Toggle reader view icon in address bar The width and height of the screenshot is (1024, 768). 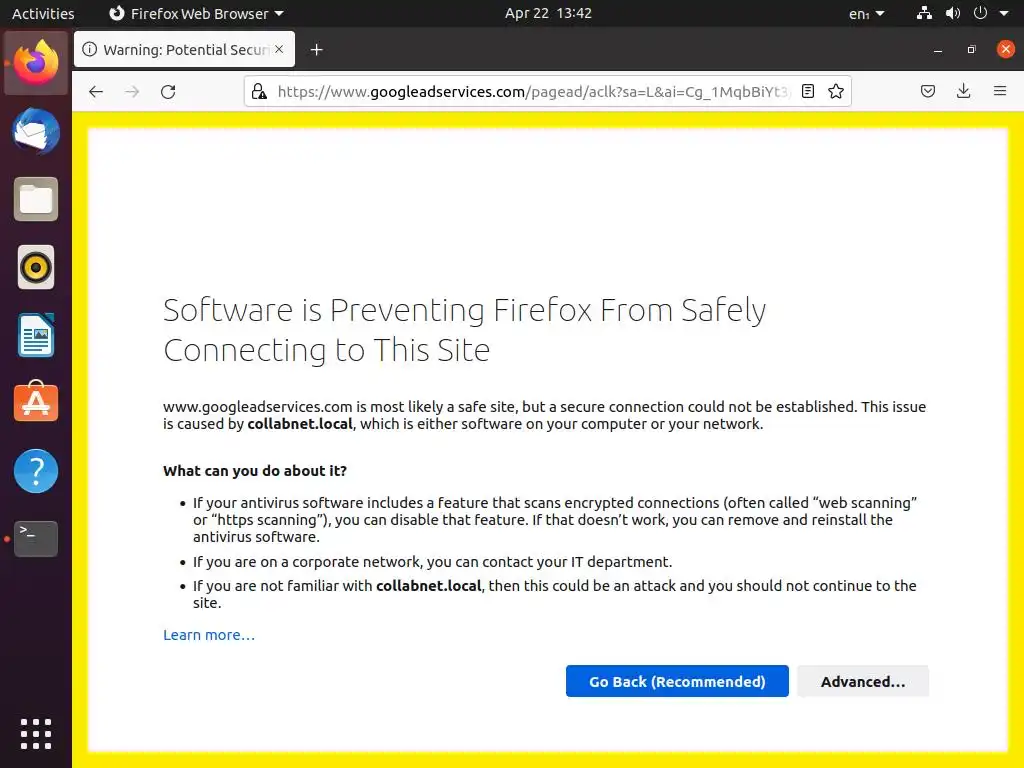pos(808,91)
